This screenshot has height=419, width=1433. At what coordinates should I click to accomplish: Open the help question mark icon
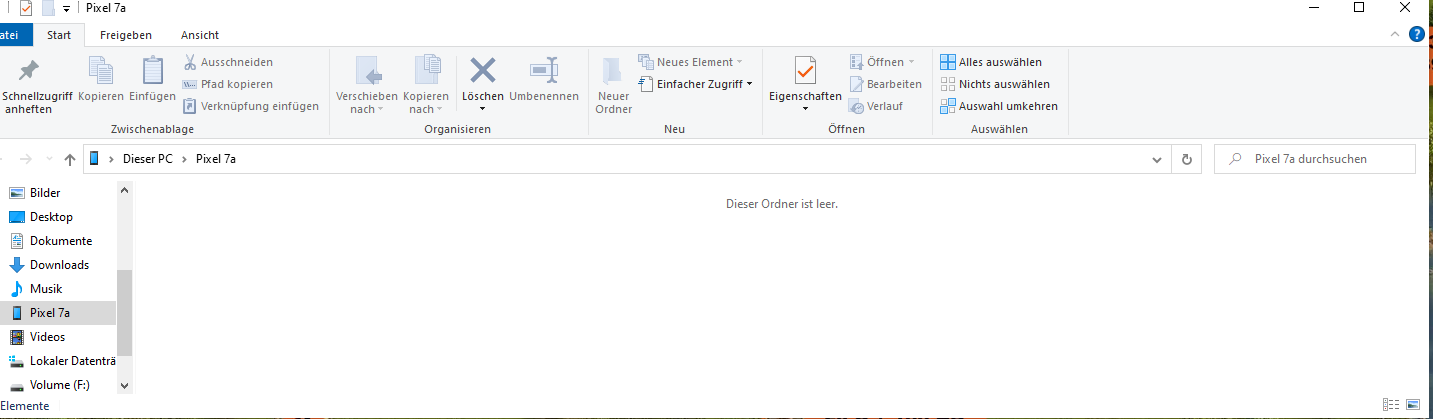1416,35
